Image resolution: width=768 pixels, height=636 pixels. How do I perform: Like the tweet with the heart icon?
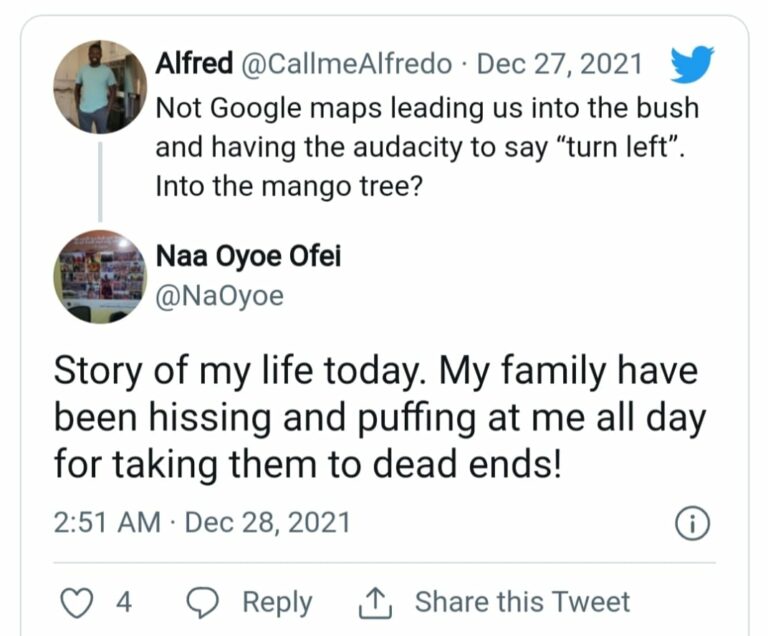(x=76, y=602)
